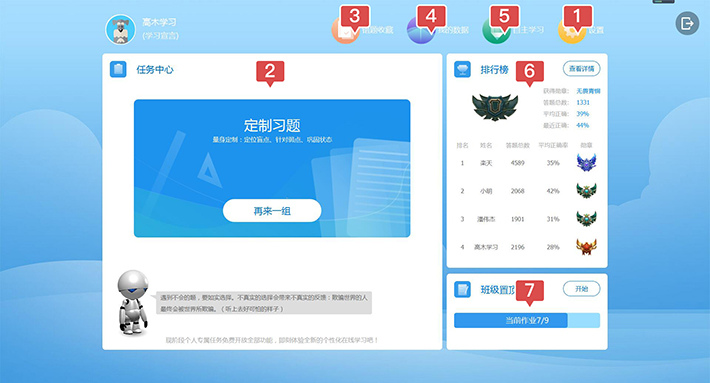Click the accuracy cell 28%
The width and height of the screenshot is (710, 383).
(553, 247)
